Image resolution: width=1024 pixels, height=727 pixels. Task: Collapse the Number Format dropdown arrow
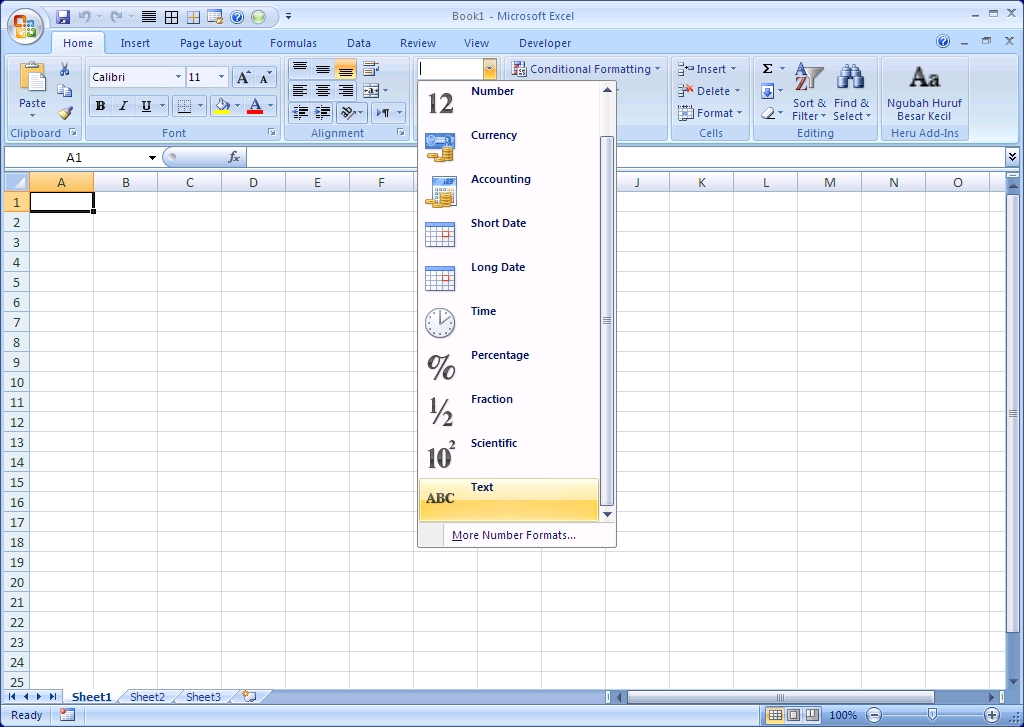tap(490, 69)
